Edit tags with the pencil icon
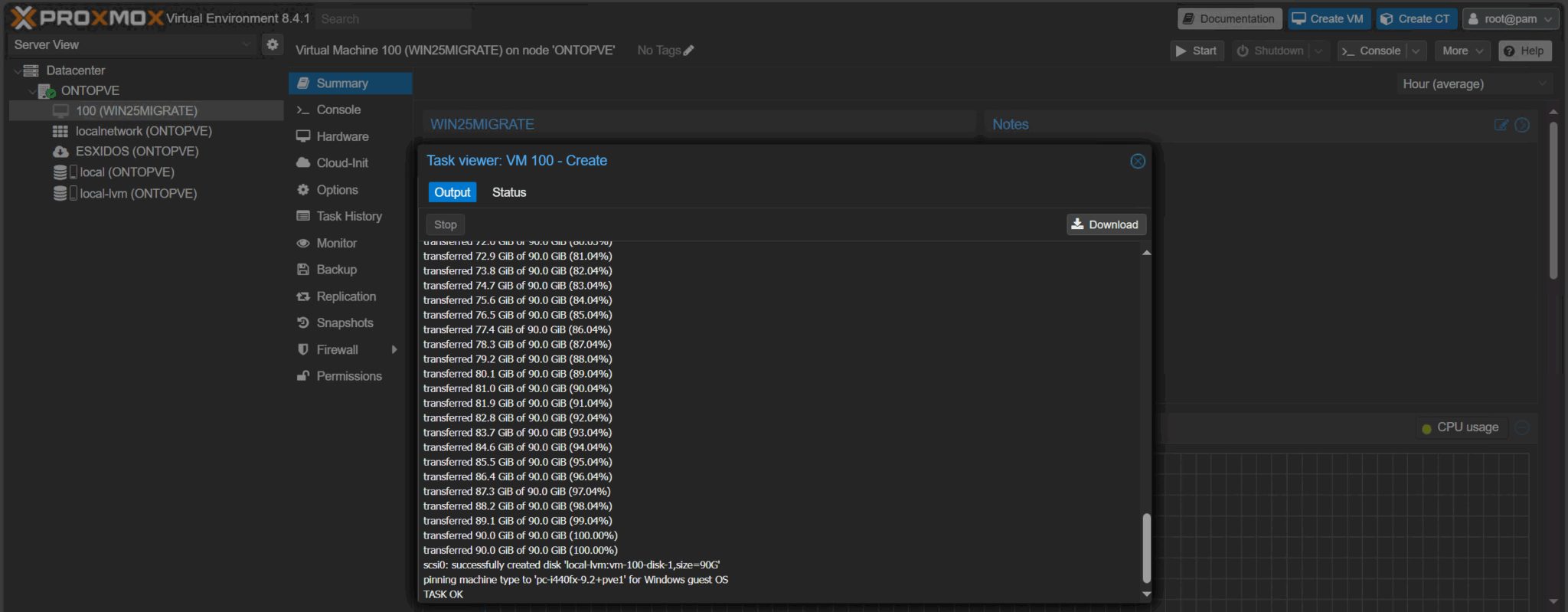 click(x=688, y=51)
